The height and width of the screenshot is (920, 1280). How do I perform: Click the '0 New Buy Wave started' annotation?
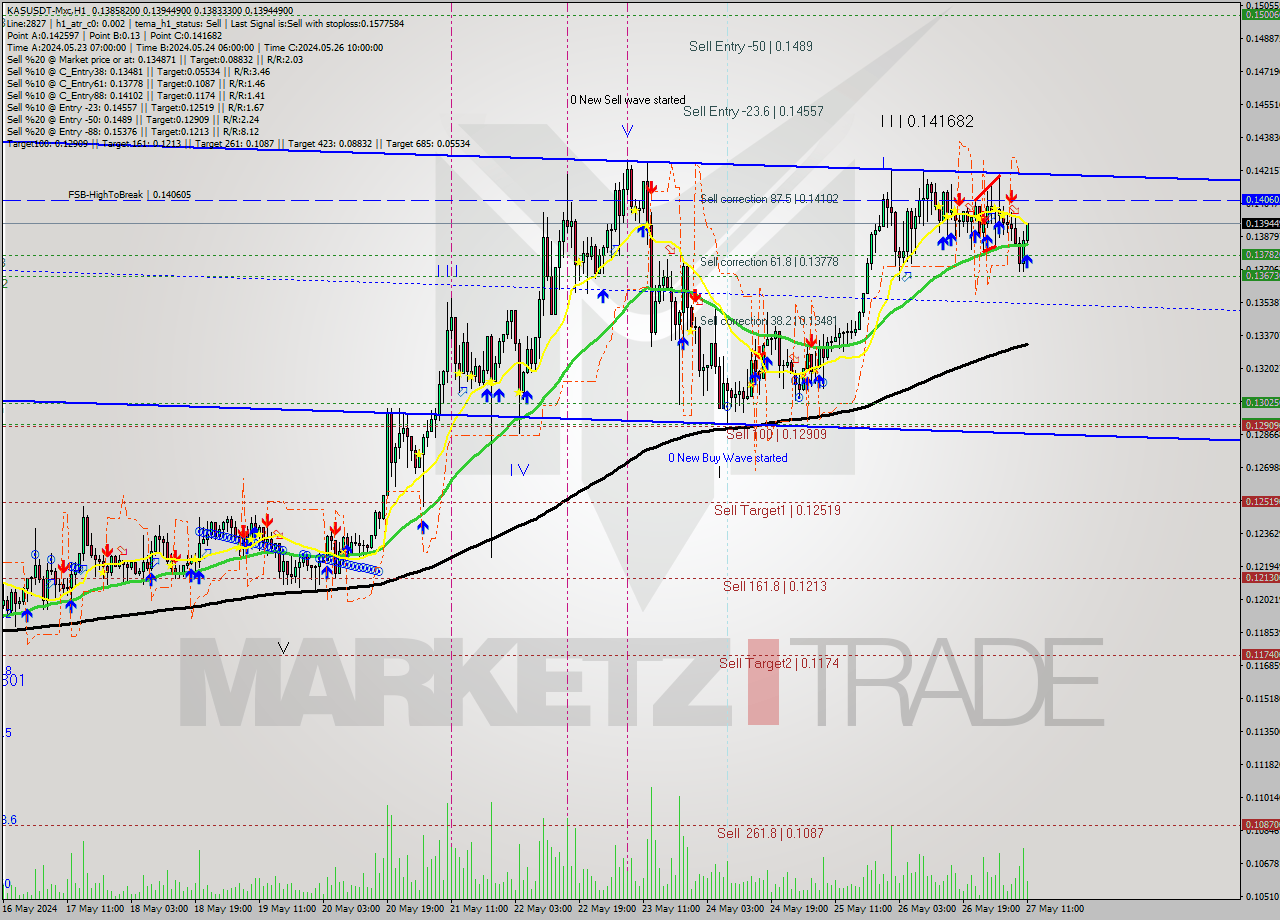727,458
